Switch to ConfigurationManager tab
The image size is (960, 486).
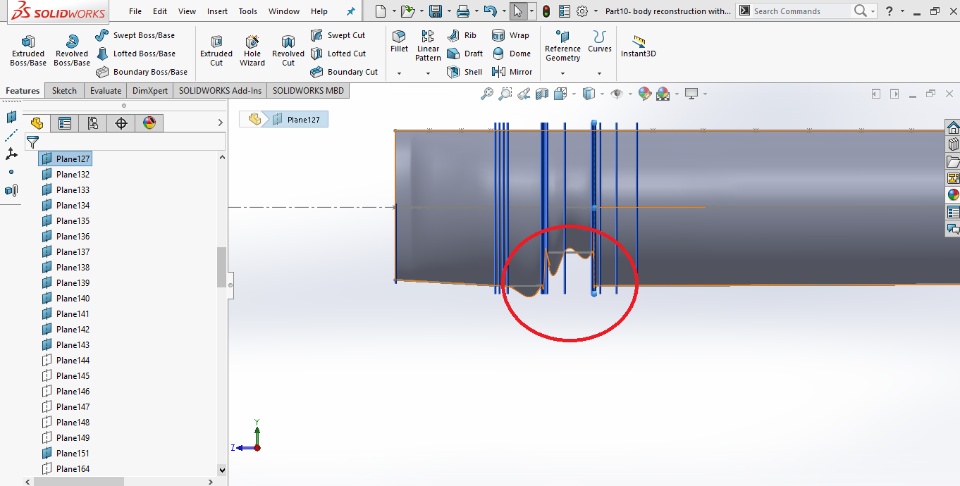pos(92,123)
